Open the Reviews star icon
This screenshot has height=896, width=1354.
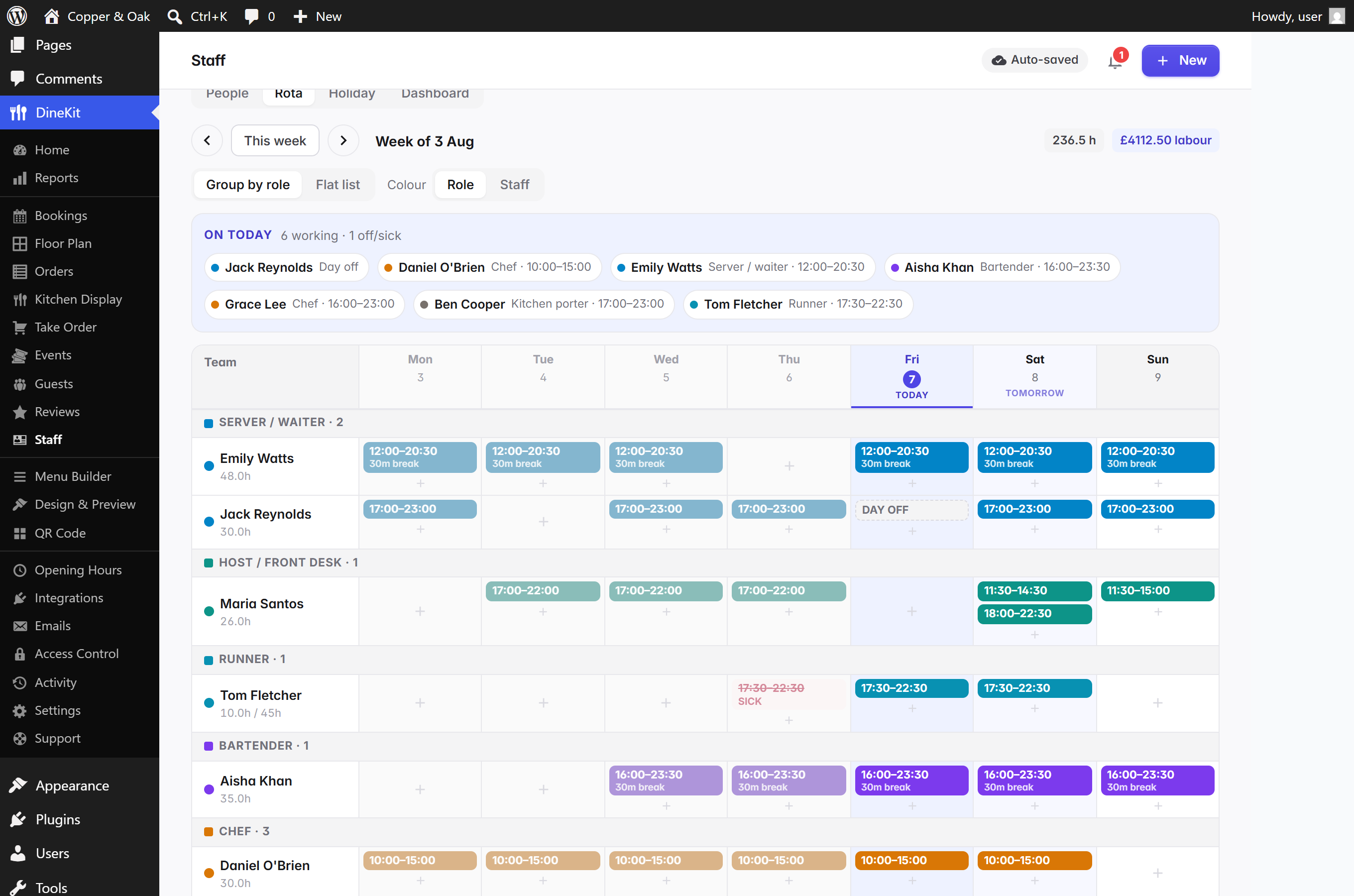click(20, 412)
